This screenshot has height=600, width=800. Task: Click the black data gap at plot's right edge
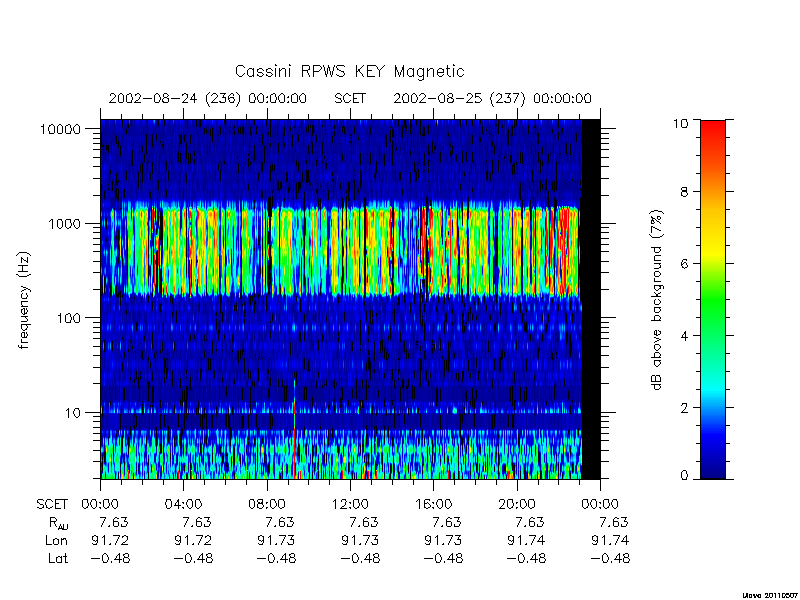point(591,299)
